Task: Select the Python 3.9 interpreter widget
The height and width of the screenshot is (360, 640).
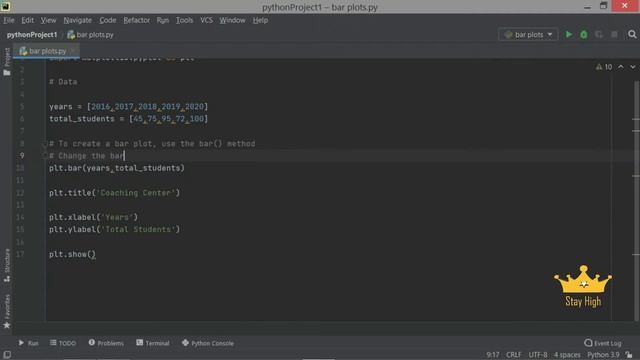Action: [603, 355]
